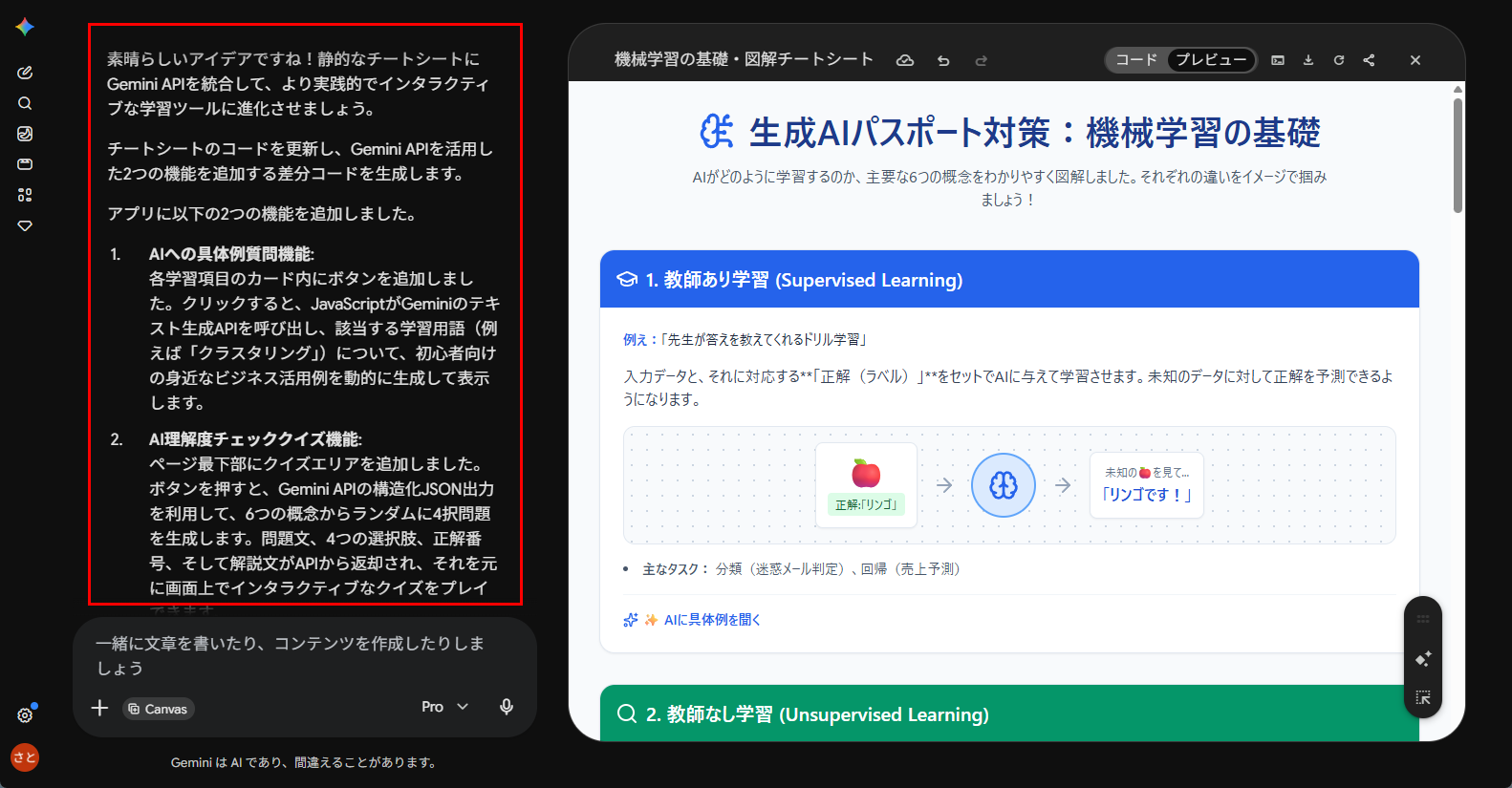Download the canvas code
The image size is (1512, 788).
[x=1308, y=60]
